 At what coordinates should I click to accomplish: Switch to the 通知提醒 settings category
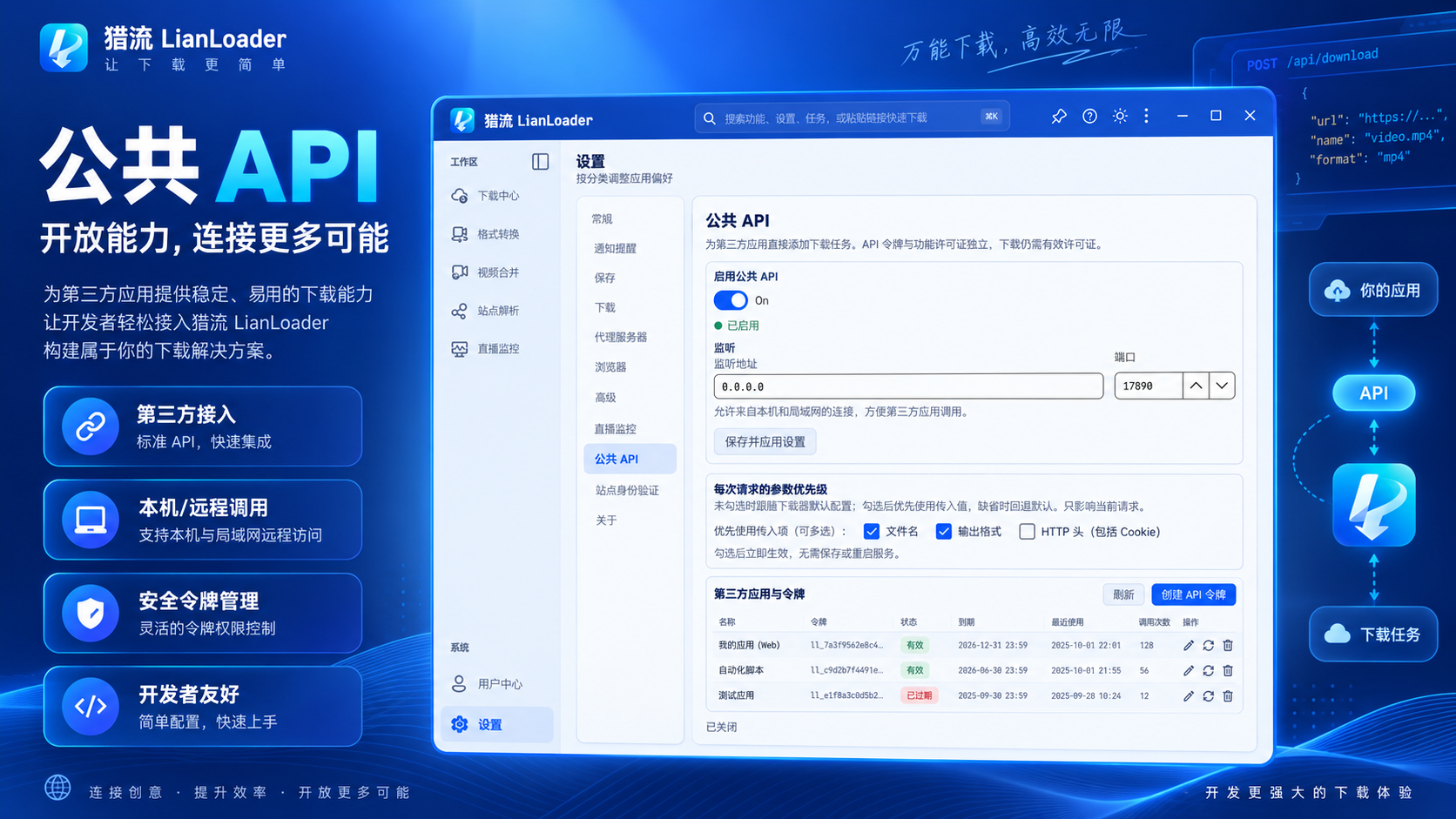click(615, 249)
